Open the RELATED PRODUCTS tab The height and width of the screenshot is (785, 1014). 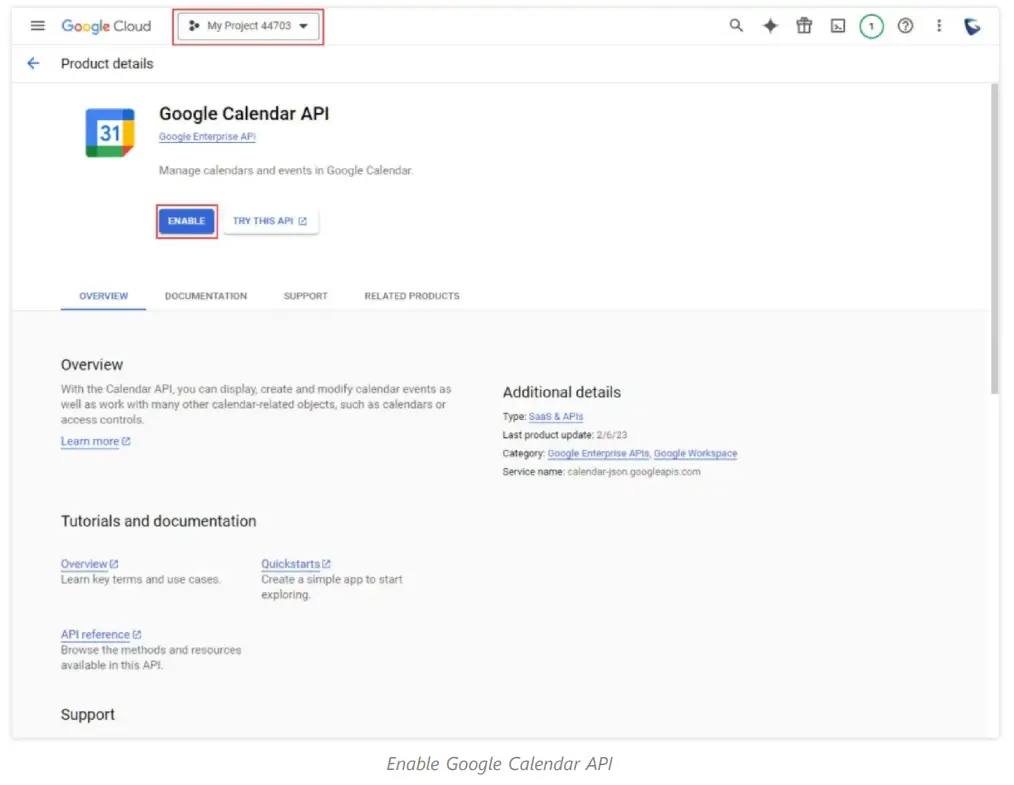click(x=412, y=296)
